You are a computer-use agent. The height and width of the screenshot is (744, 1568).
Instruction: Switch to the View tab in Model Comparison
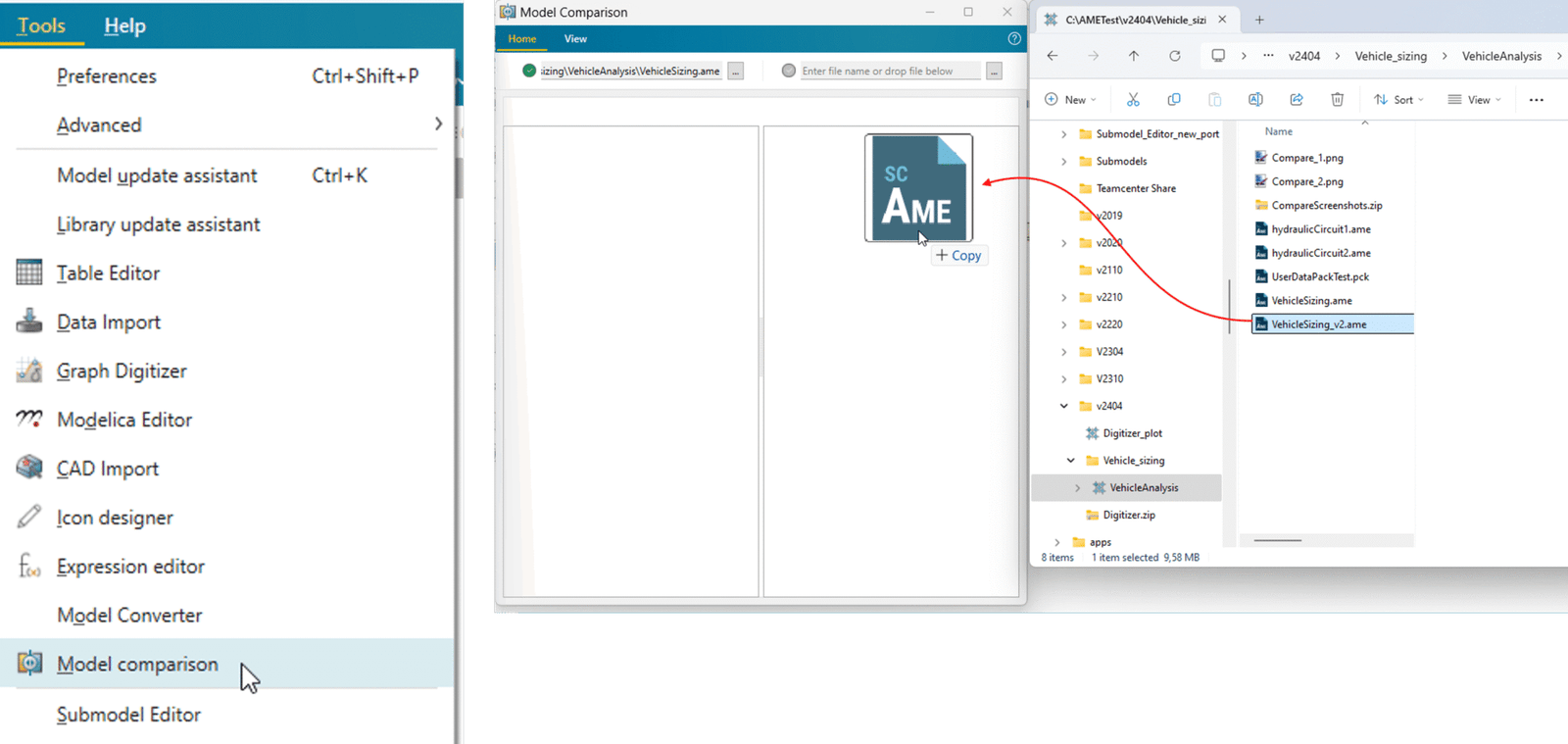click(575, 39)
